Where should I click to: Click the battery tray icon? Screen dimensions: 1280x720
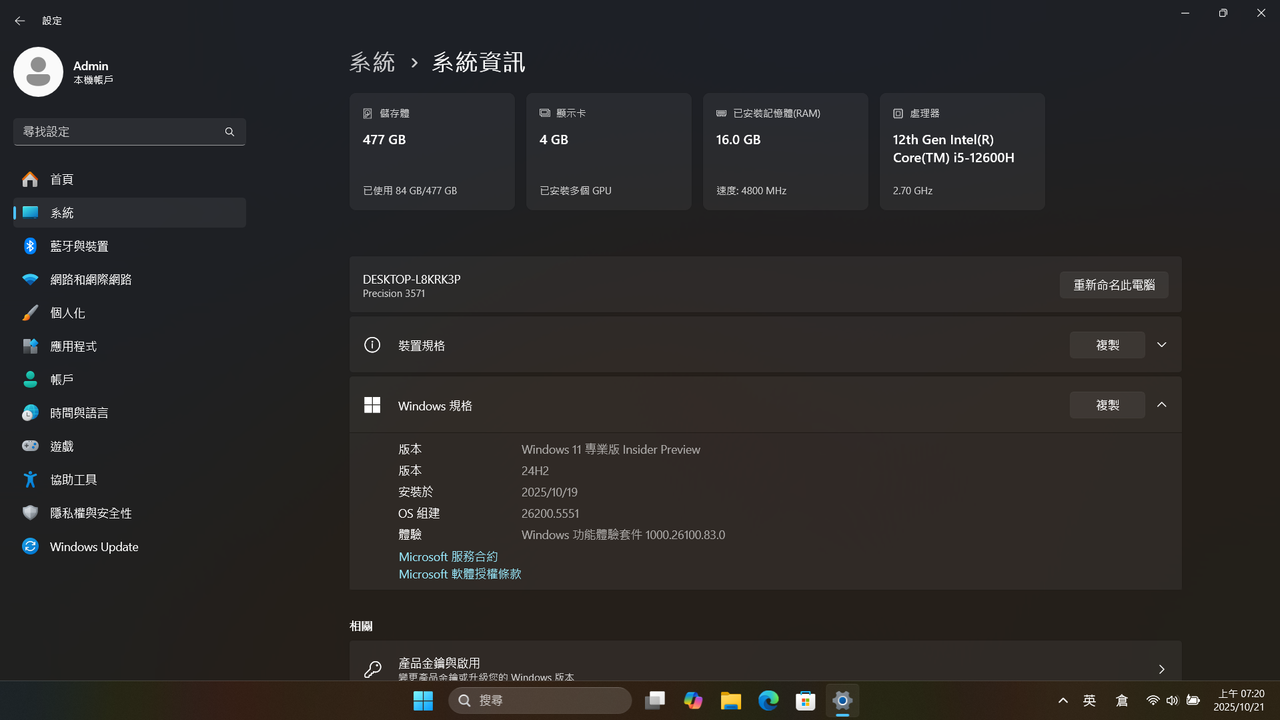(1193, 701)
